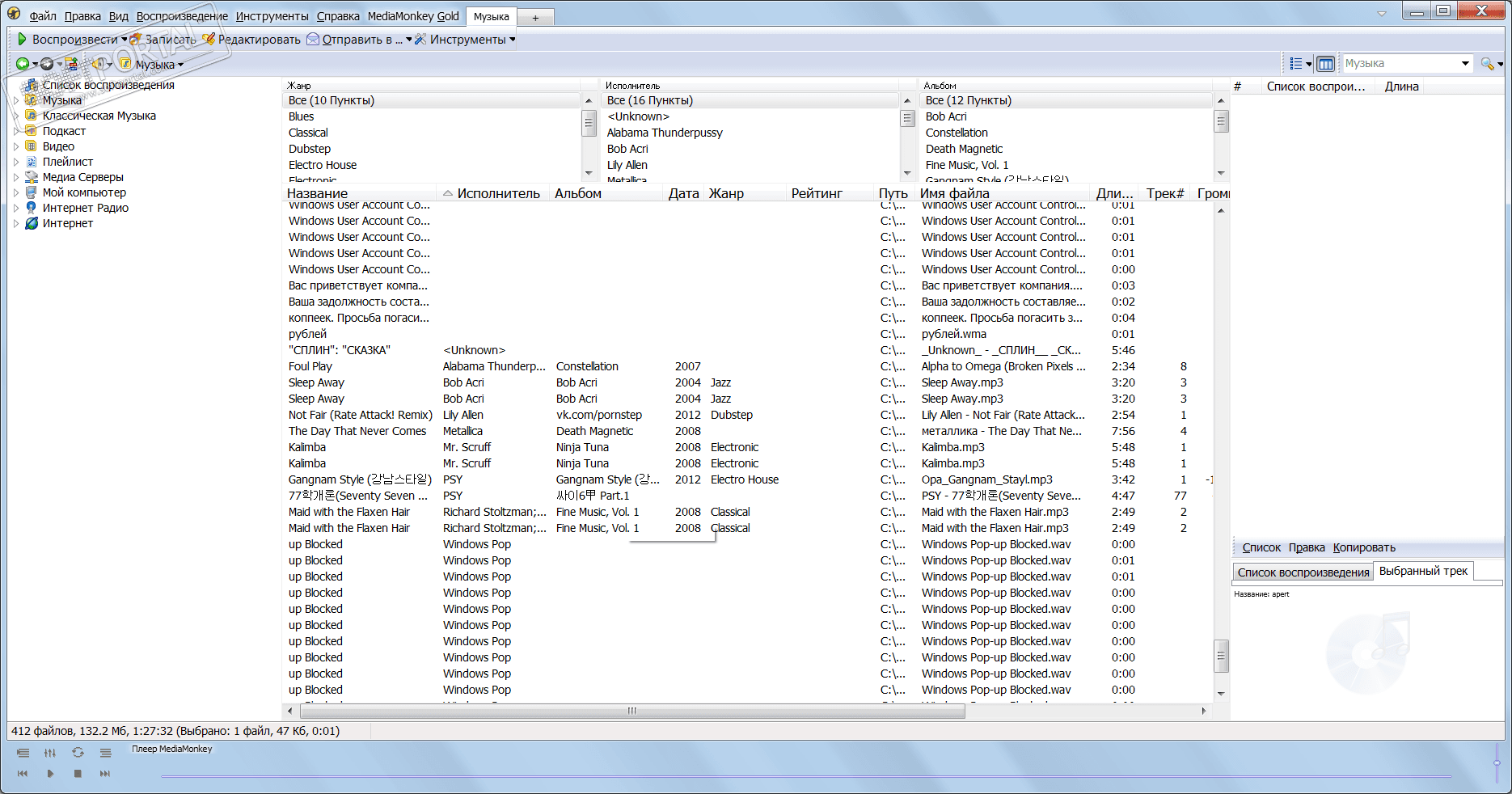Start playback with the player play button
Screen dimensions: 1512x794
(50, 774)
